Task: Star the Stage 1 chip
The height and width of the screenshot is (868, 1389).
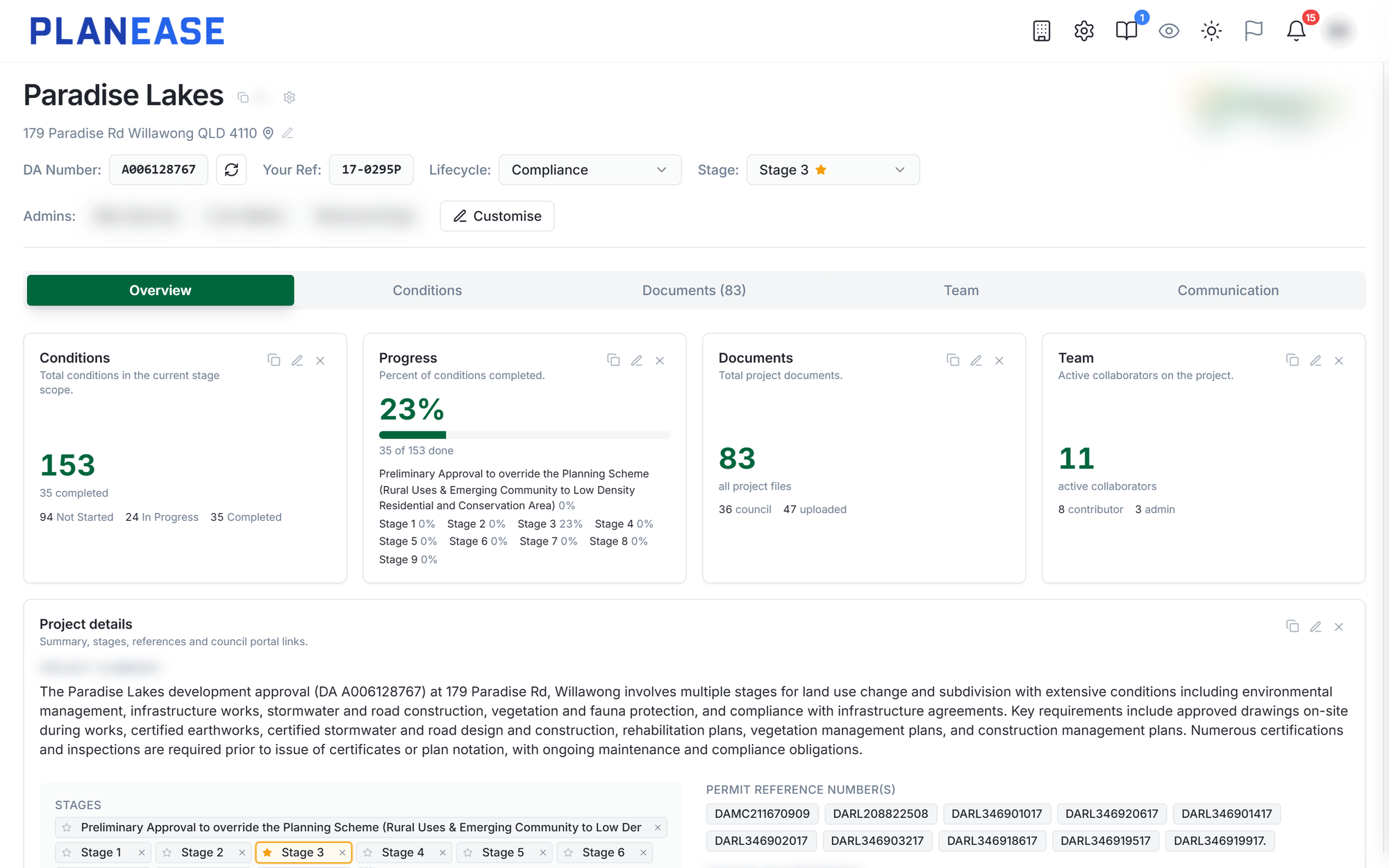Action: pyautogui.click(x=67, y=852)
